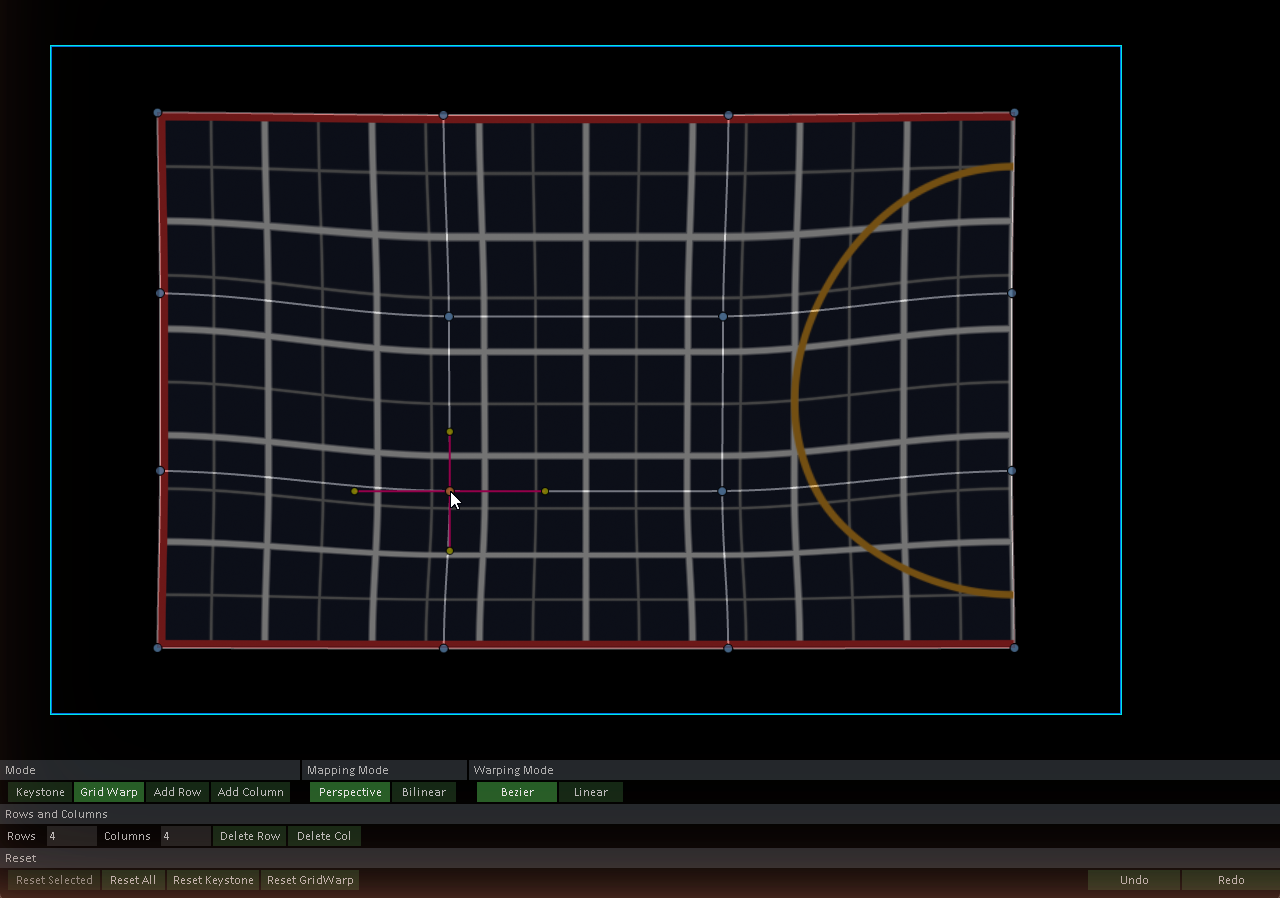The image size is (1280, 898).
Task: Click the Delete Row button
Action: [250, 836]
